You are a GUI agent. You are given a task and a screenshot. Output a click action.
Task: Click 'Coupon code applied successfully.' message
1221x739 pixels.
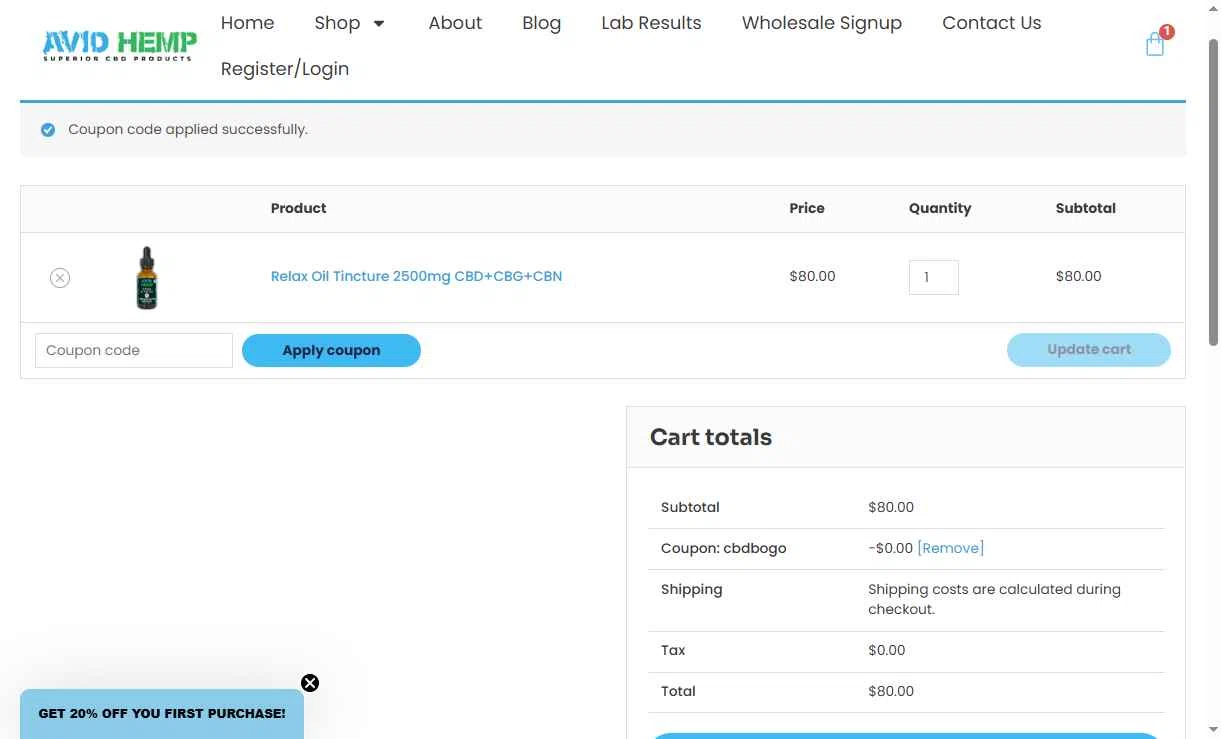[188, 130]
